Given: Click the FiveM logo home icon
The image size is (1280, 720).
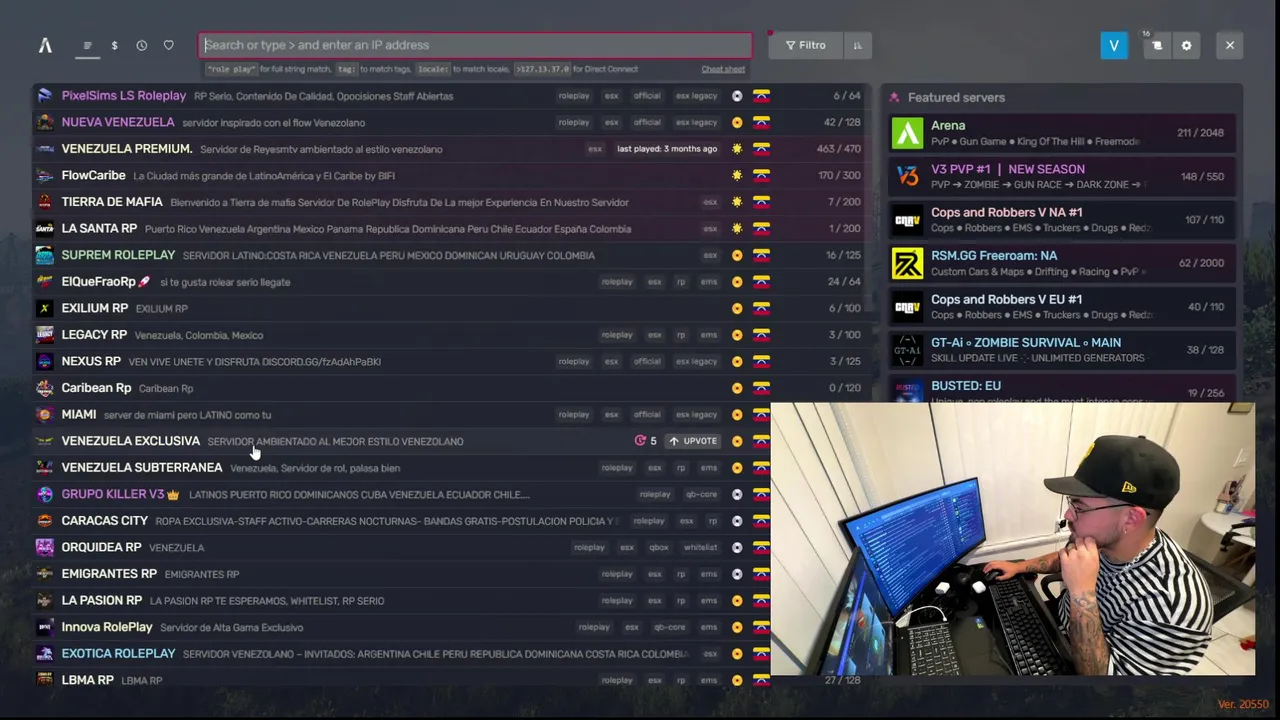Looking at the screenshot, I should (x=45, y=45).
